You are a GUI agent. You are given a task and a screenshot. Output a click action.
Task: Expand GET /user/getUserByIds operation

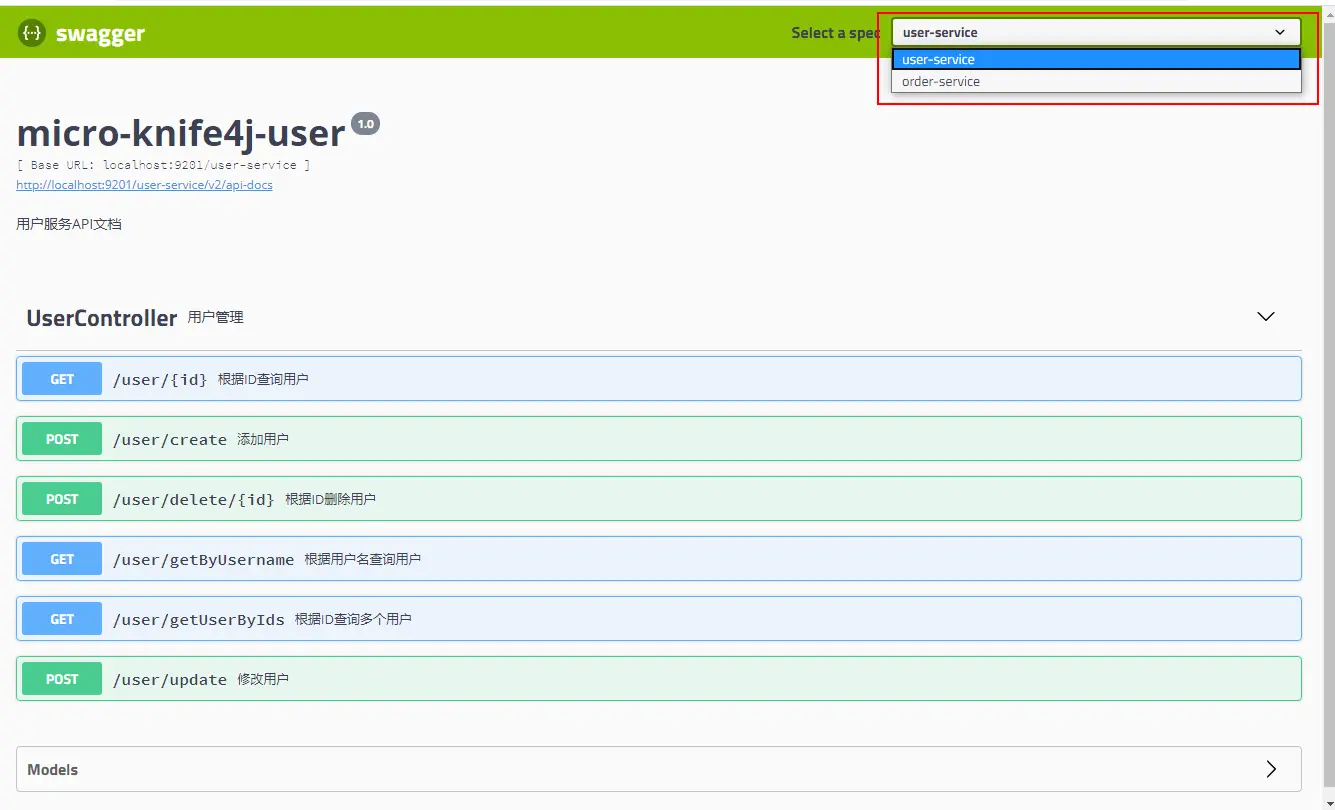pyautogui.click(x=659, y=619)
